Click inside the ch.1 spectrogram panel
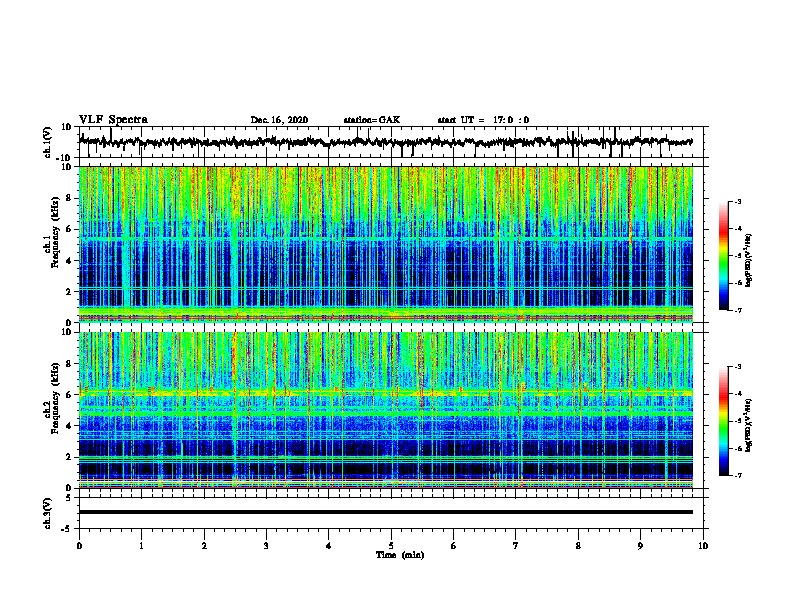 [x=386, y=244]
